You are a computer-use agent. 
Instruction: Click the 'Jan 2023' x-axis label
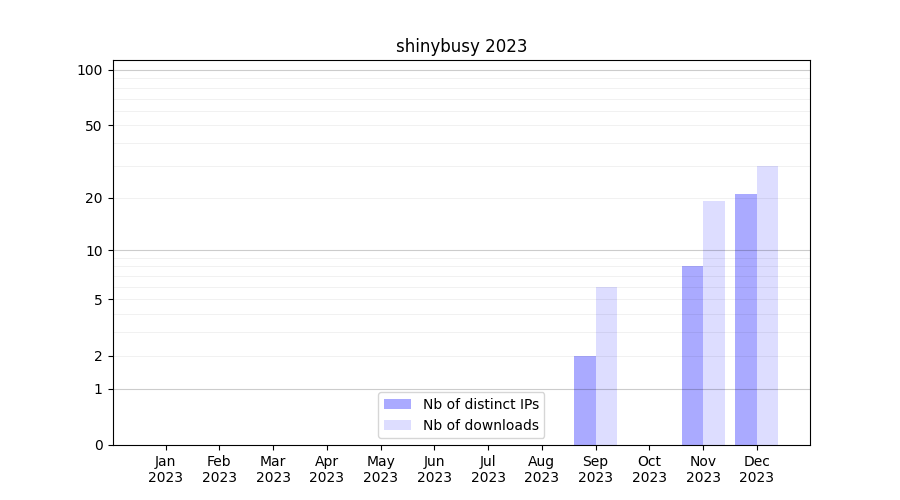pyautogui.click(x=166, y=469)
